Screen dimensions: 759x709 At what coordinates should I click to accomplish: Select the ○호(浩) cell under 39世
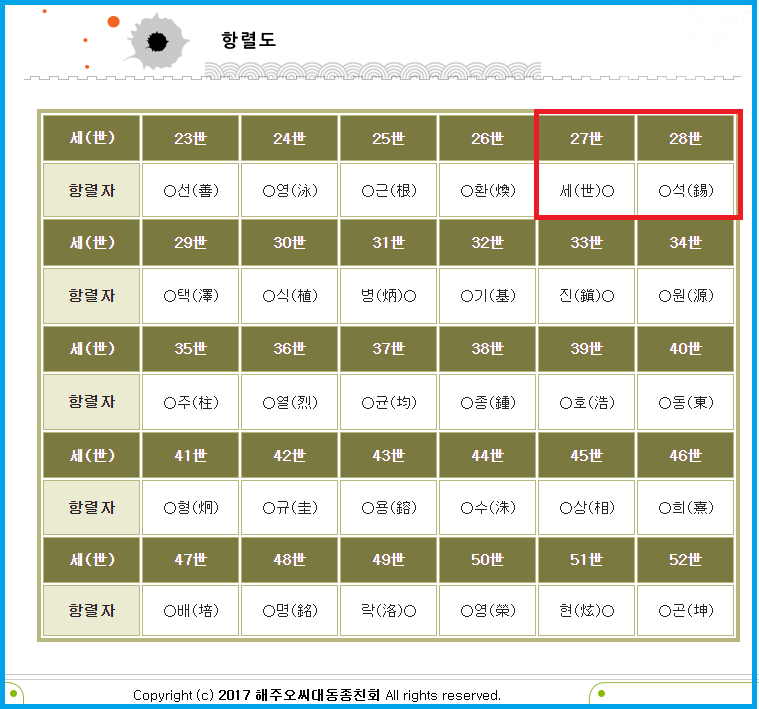(x=586, y=402)
